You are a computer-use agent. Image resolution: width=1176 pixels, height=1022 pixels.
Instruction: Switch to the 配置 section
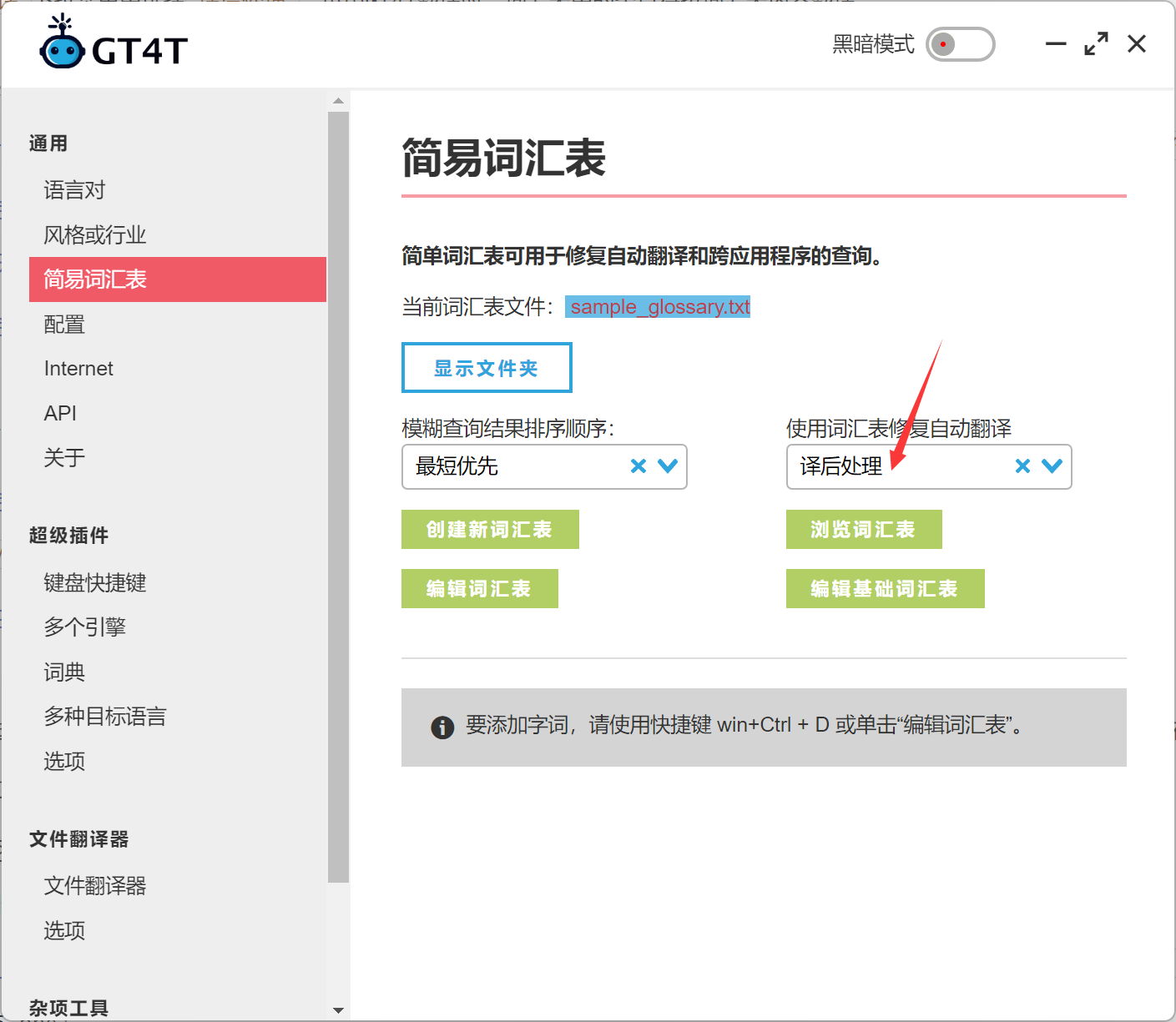64,324
